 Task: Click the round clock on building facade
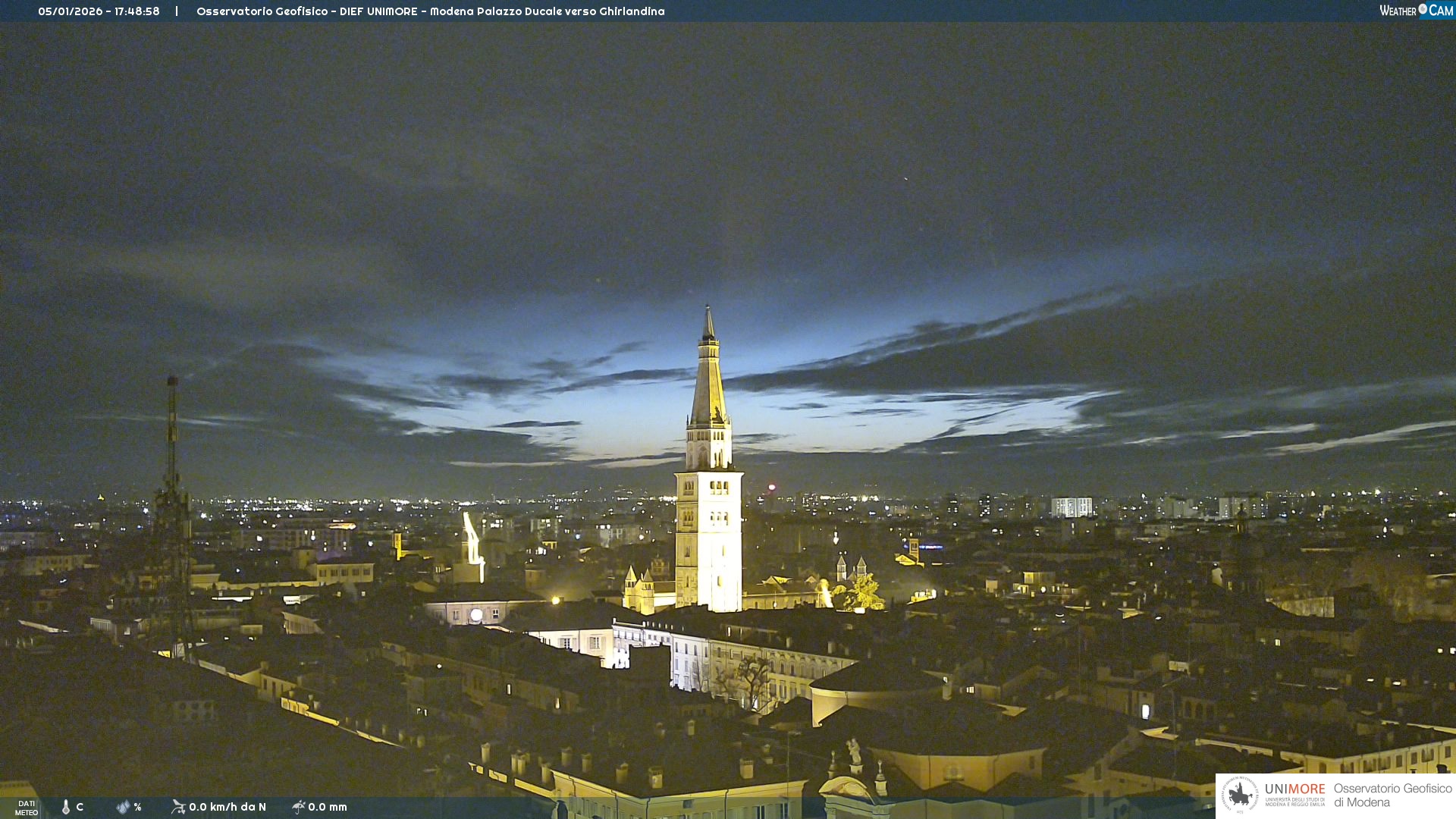click(x=476, y=615)
